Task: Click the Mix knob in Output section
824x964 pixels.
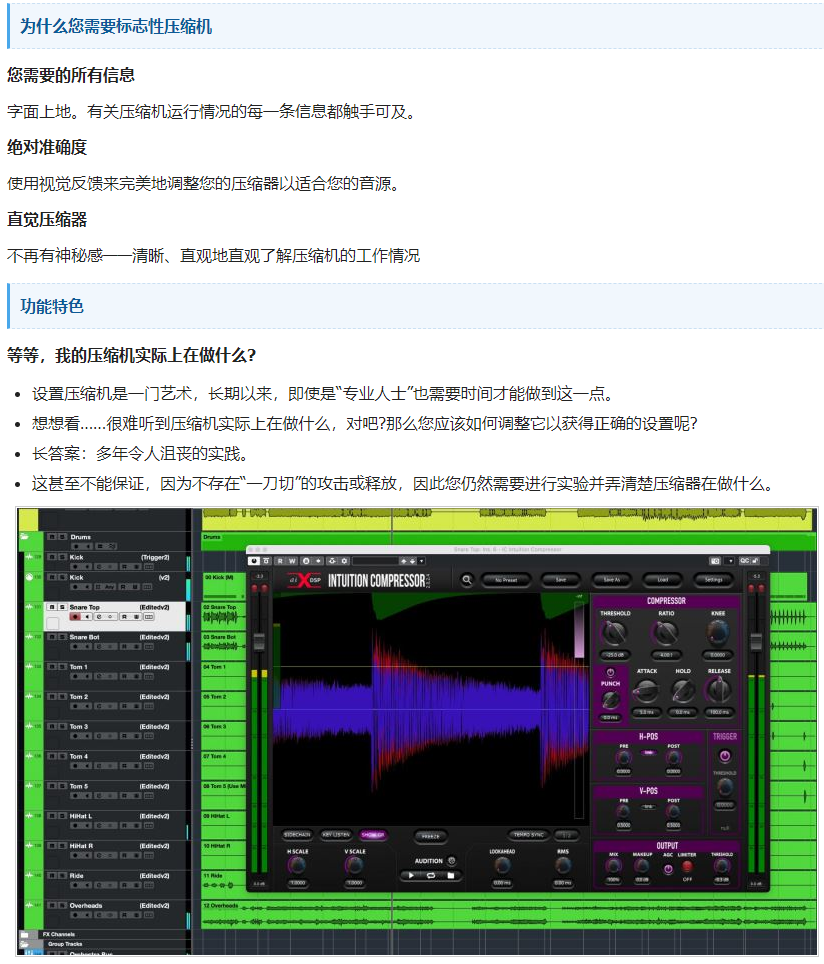Action: [613, 866]
